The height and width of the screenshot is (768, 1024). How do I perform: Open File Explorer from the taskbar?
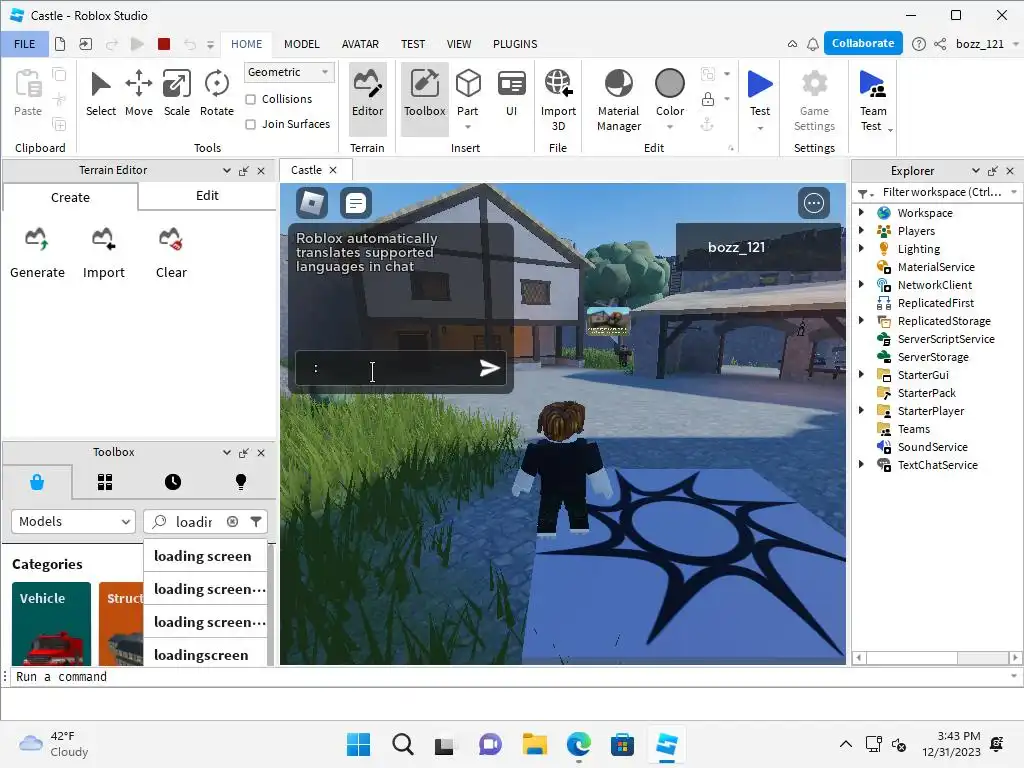pyautogui.click(x=534, y=744)
